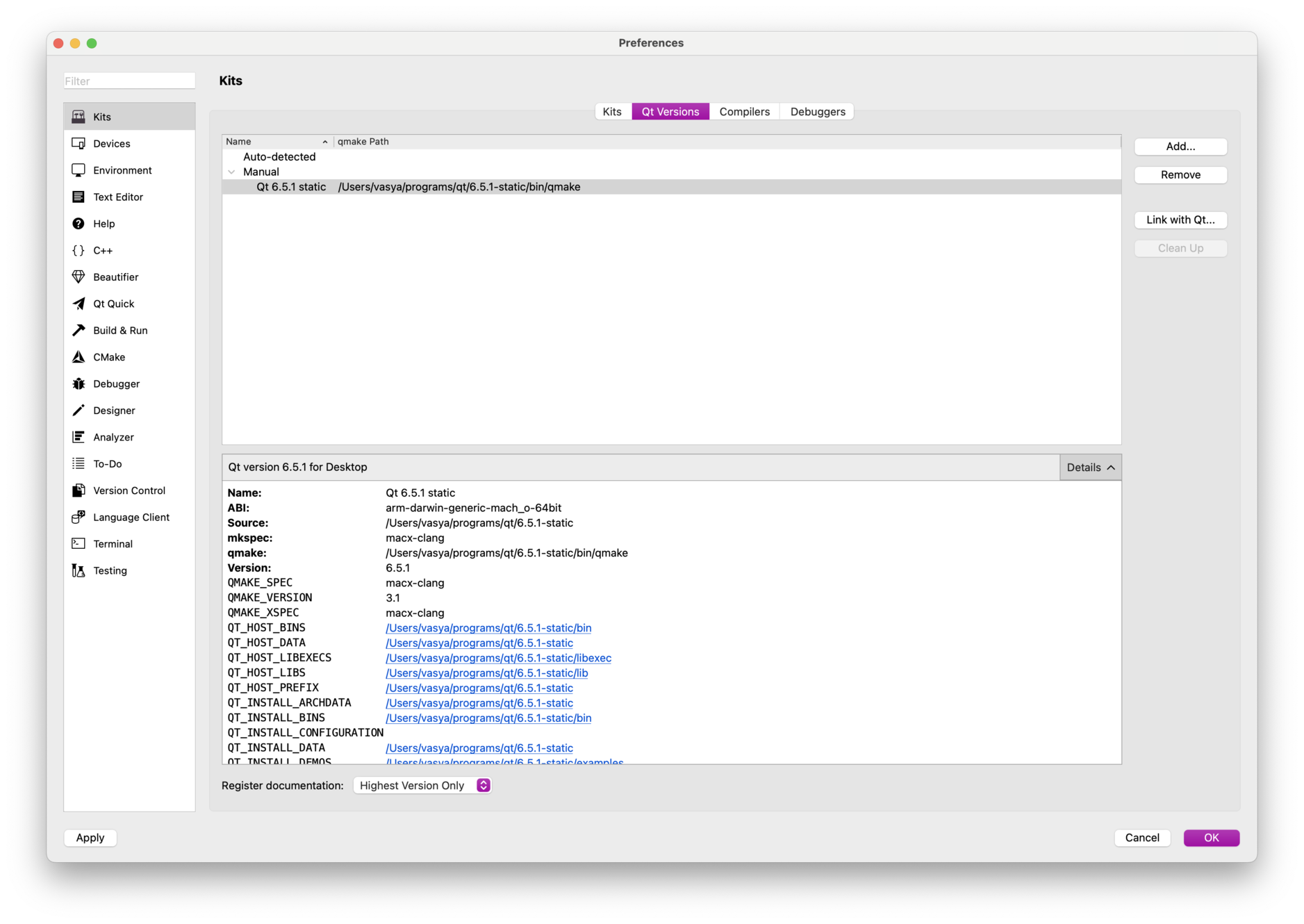Open the QT_HOST_LIBS path link
This screenshot has height=924, width=1304.
click(x=486, y=673)
